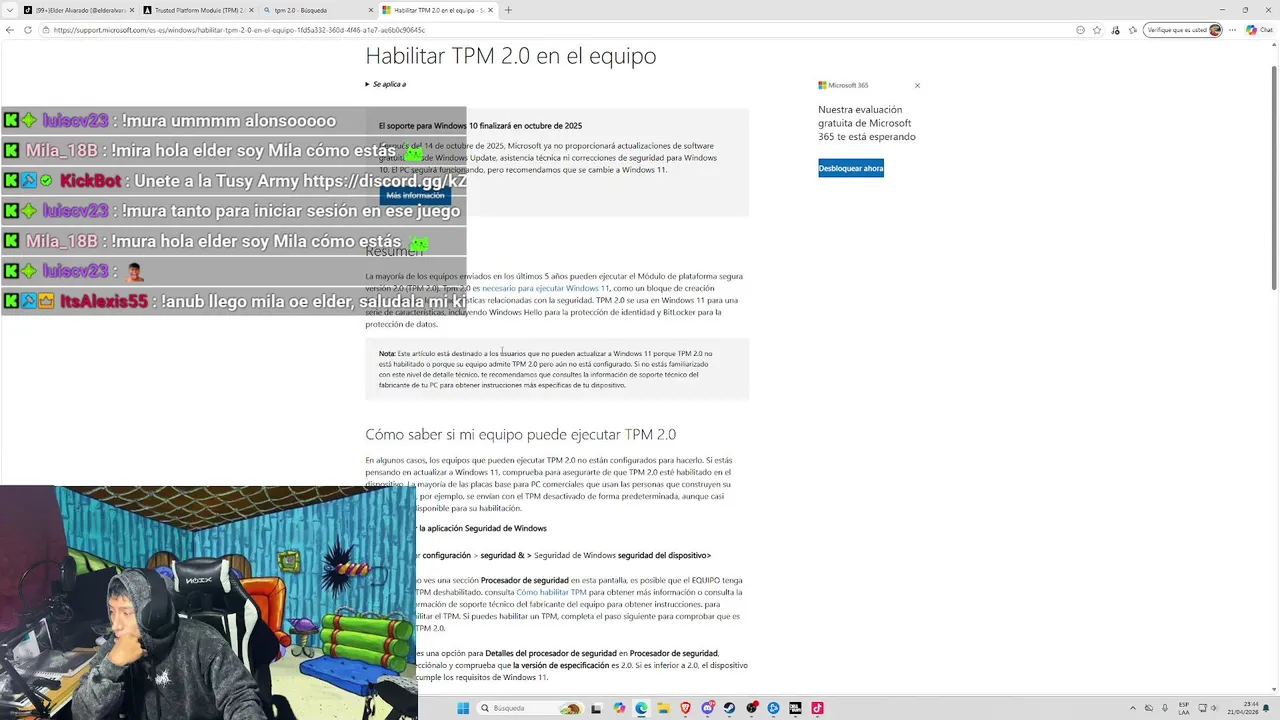1280x720 pixels.
Task: Go back with the browser back arrow
Action: [x=10, y=30]
